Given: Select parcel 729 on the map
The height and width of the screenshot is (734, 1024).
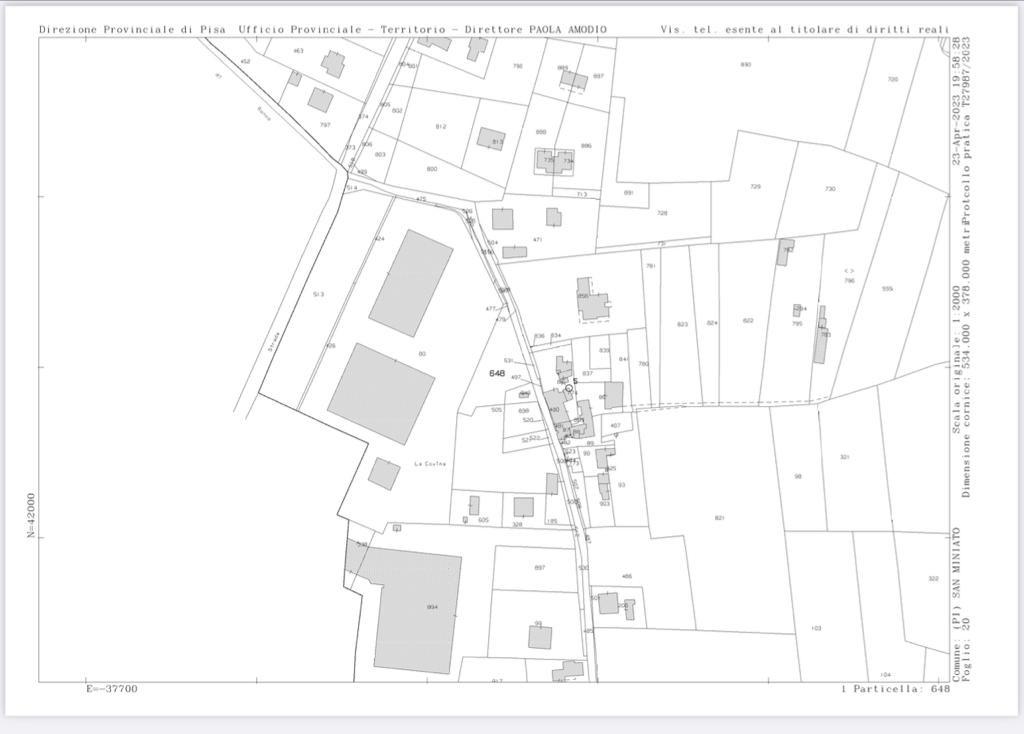Looking at the screenshot, I should coord(755,187).
